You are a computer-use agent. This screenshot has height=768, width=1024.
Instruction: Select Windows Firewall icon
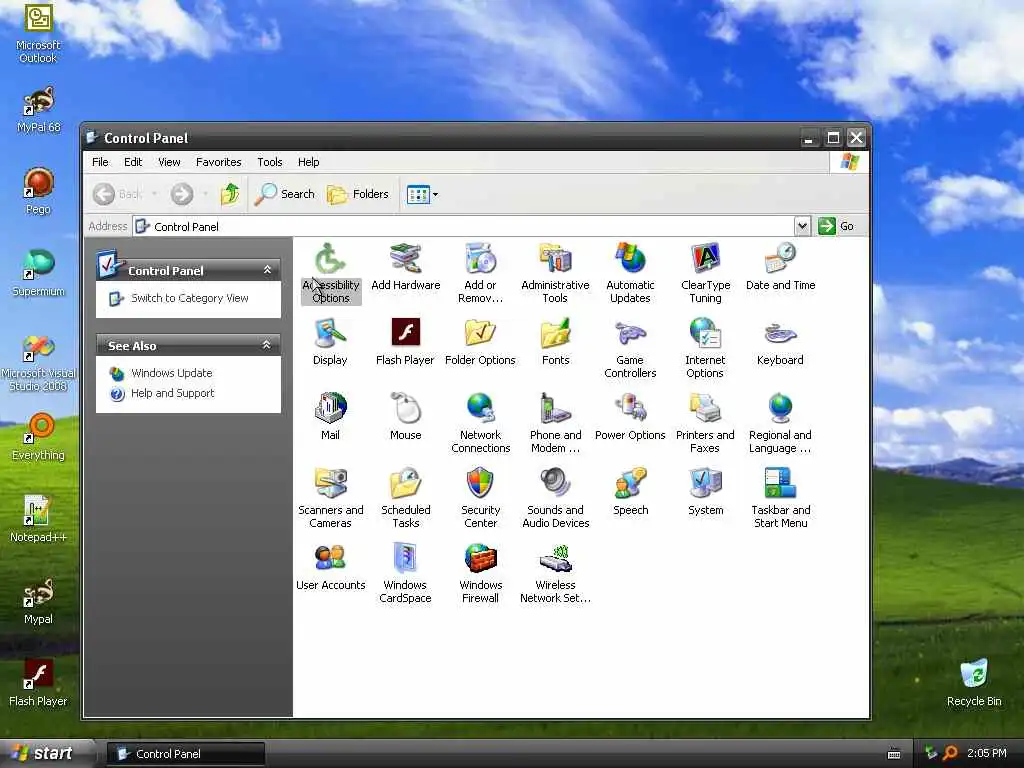pos(481,573)
